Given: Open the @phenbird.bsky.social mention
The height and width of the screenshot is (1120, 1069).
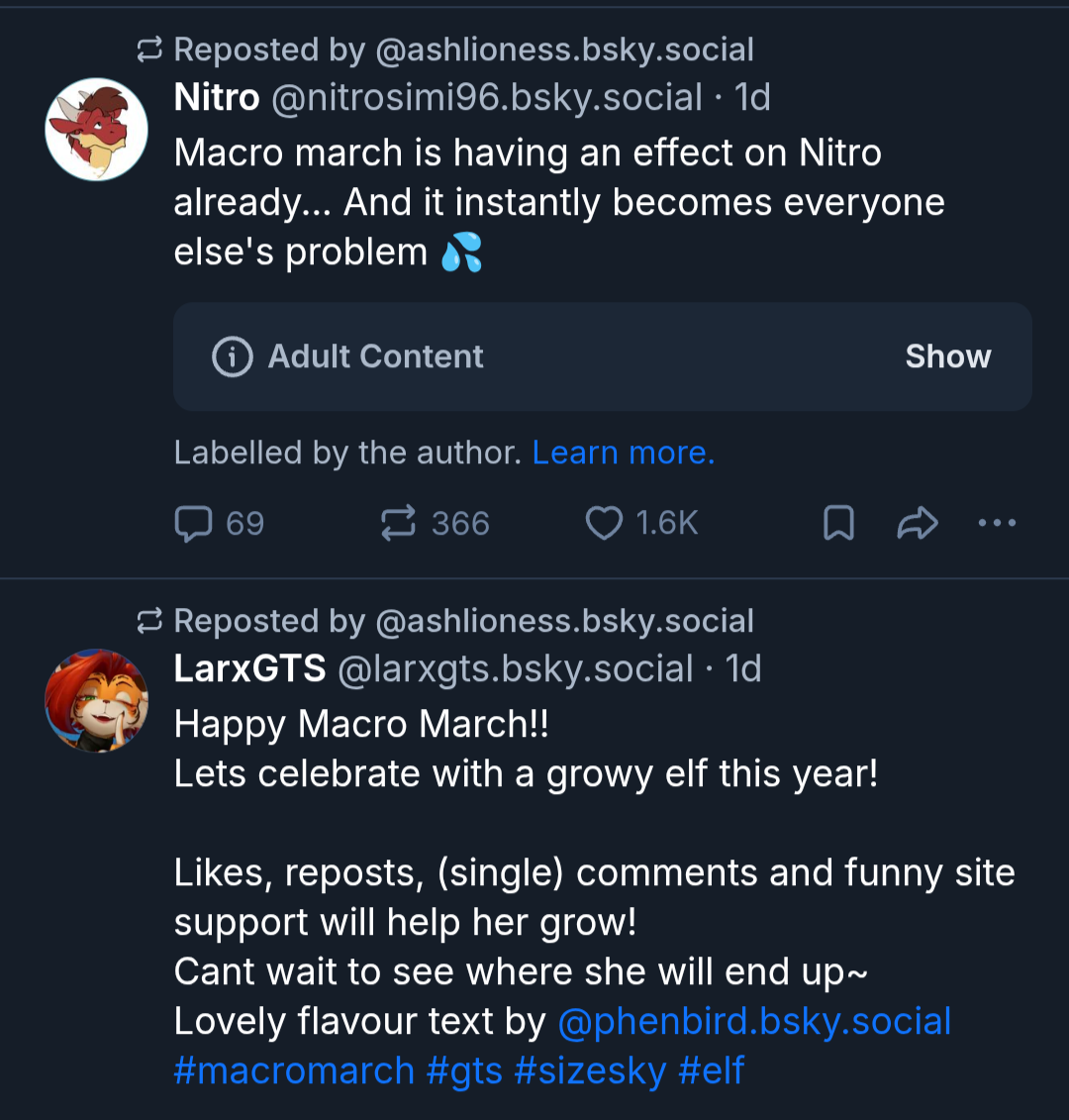Looking at the screenshot, I should [x=754, y=1021].
